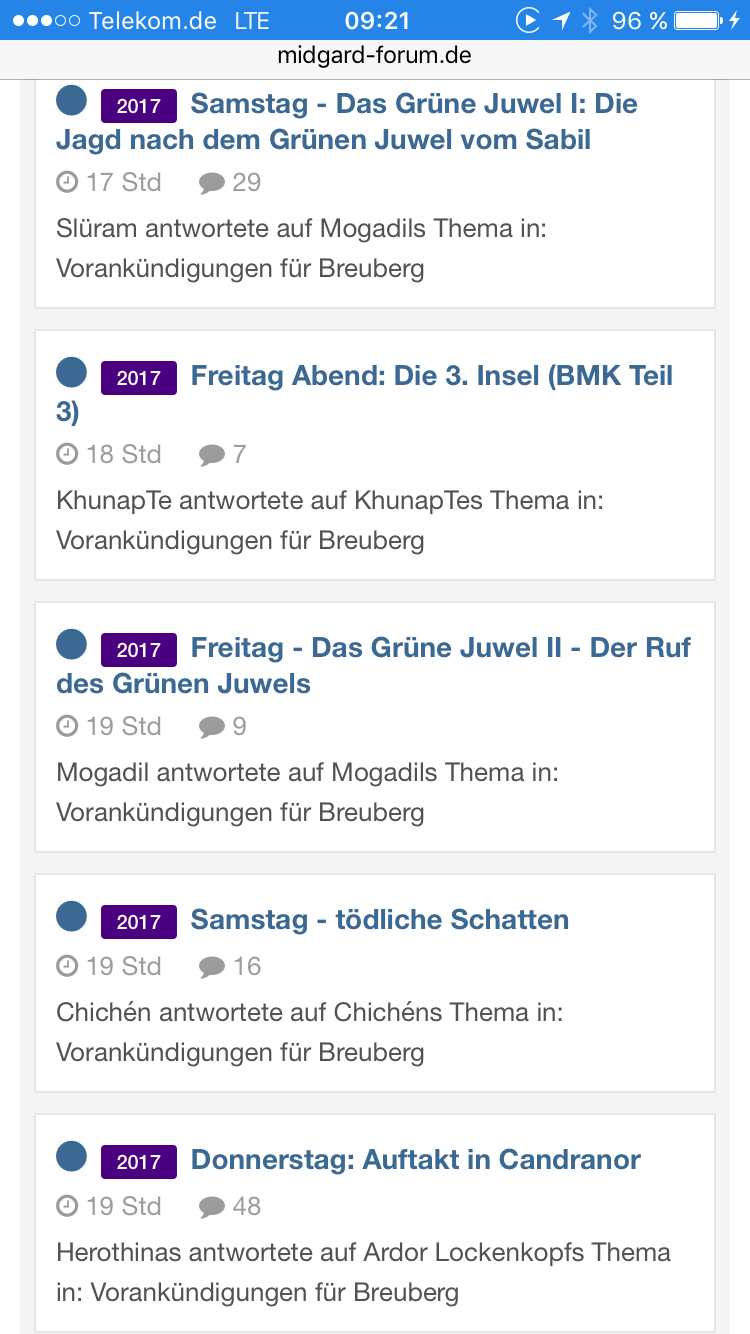This screenshot has width=750, height=1334.
Task: Click clock icon beside Candranor's 19 Std
Action: click(67, 1206)
